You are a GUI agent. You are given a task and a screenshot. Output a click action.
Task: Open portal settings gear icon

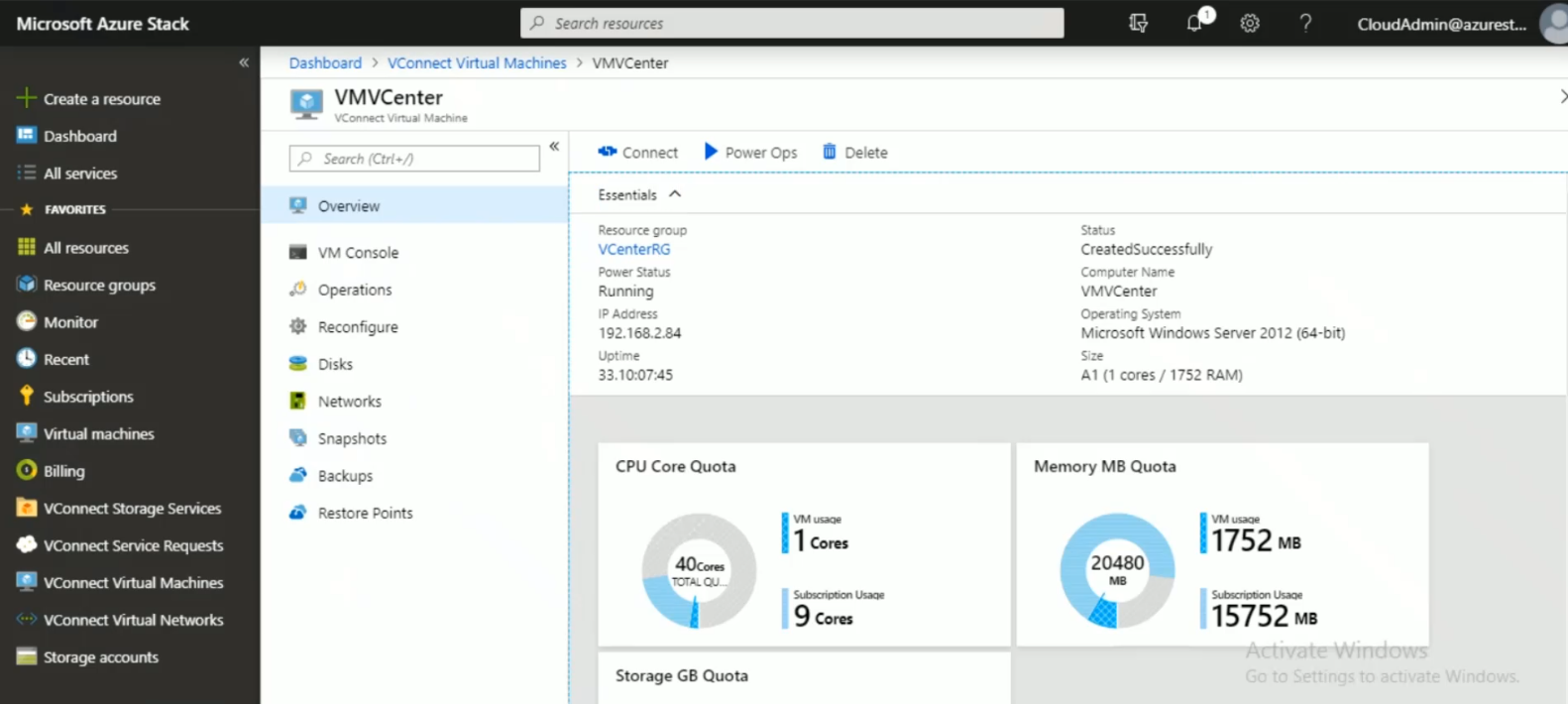(1250, 23)
